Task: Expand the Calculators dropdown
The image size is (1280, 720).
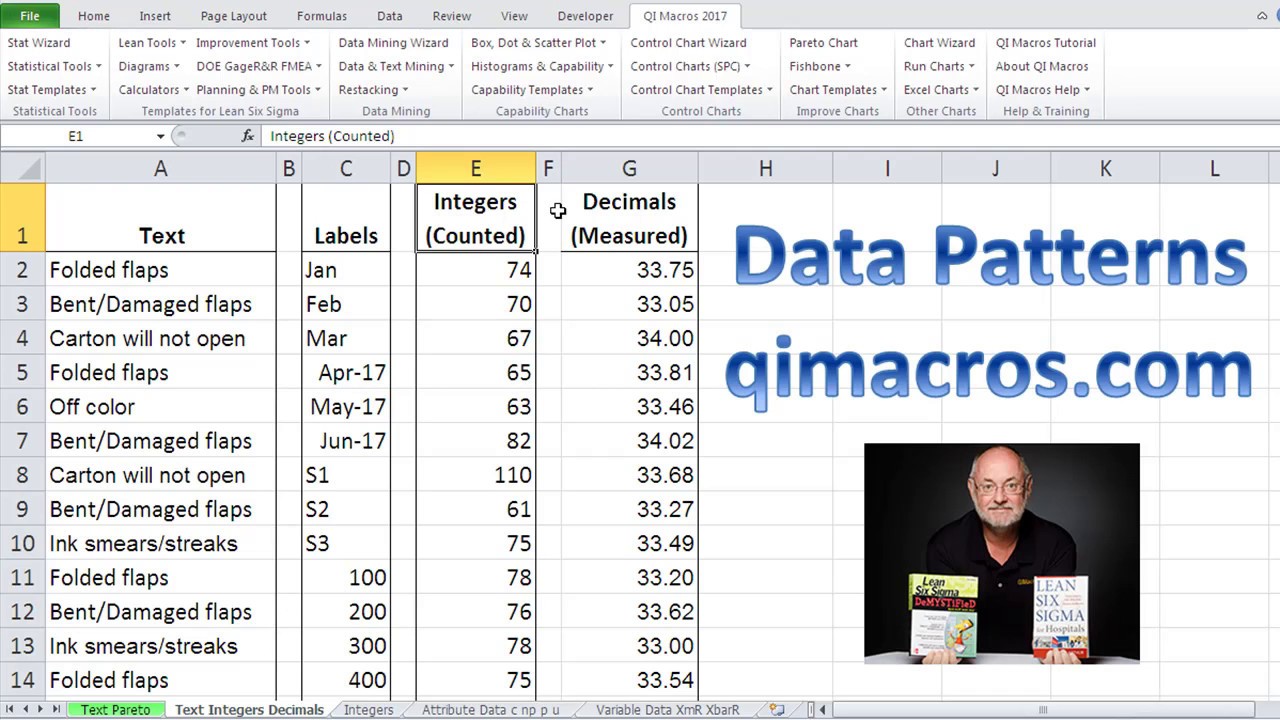Action: 154,90
